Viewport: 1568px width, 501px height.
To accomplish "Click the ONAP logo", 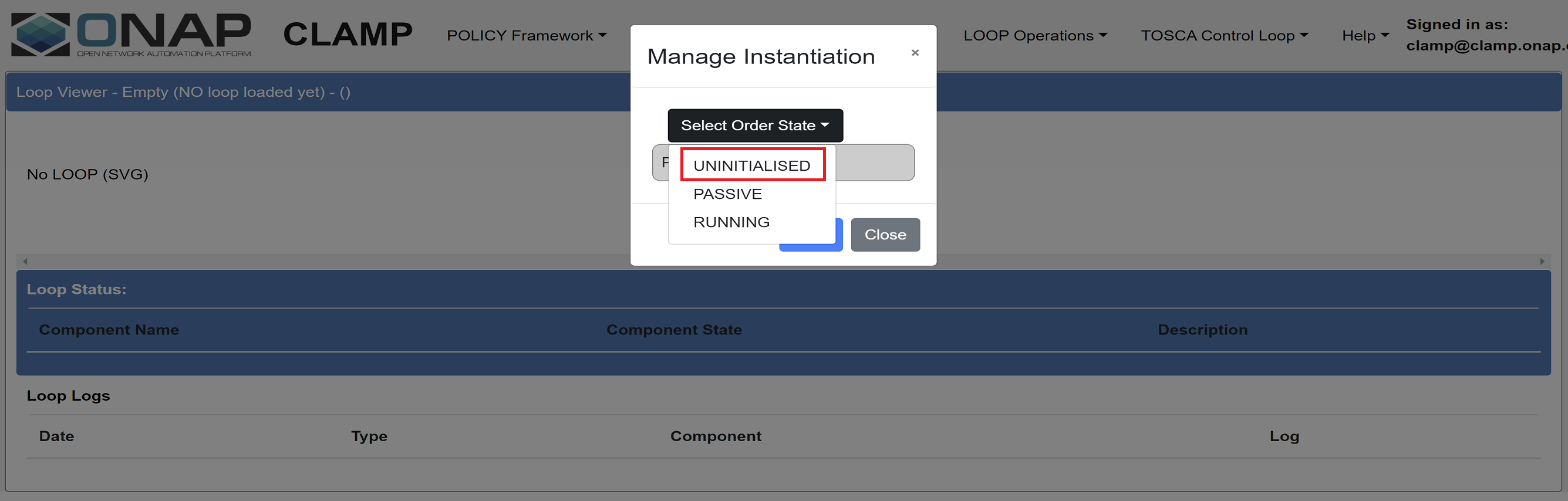I will (x=131, y=35).
